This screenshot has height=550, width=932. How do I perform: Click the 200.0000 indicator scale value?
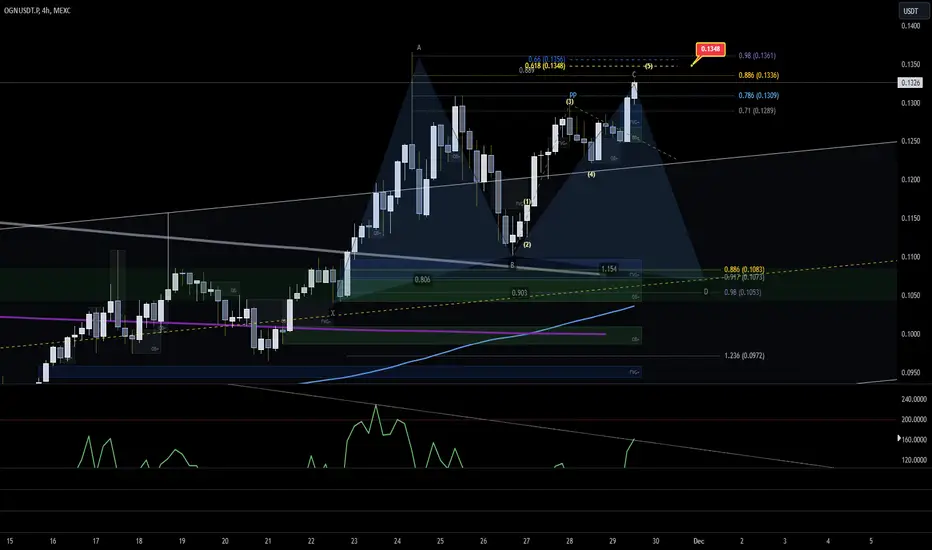pos(914,419)
